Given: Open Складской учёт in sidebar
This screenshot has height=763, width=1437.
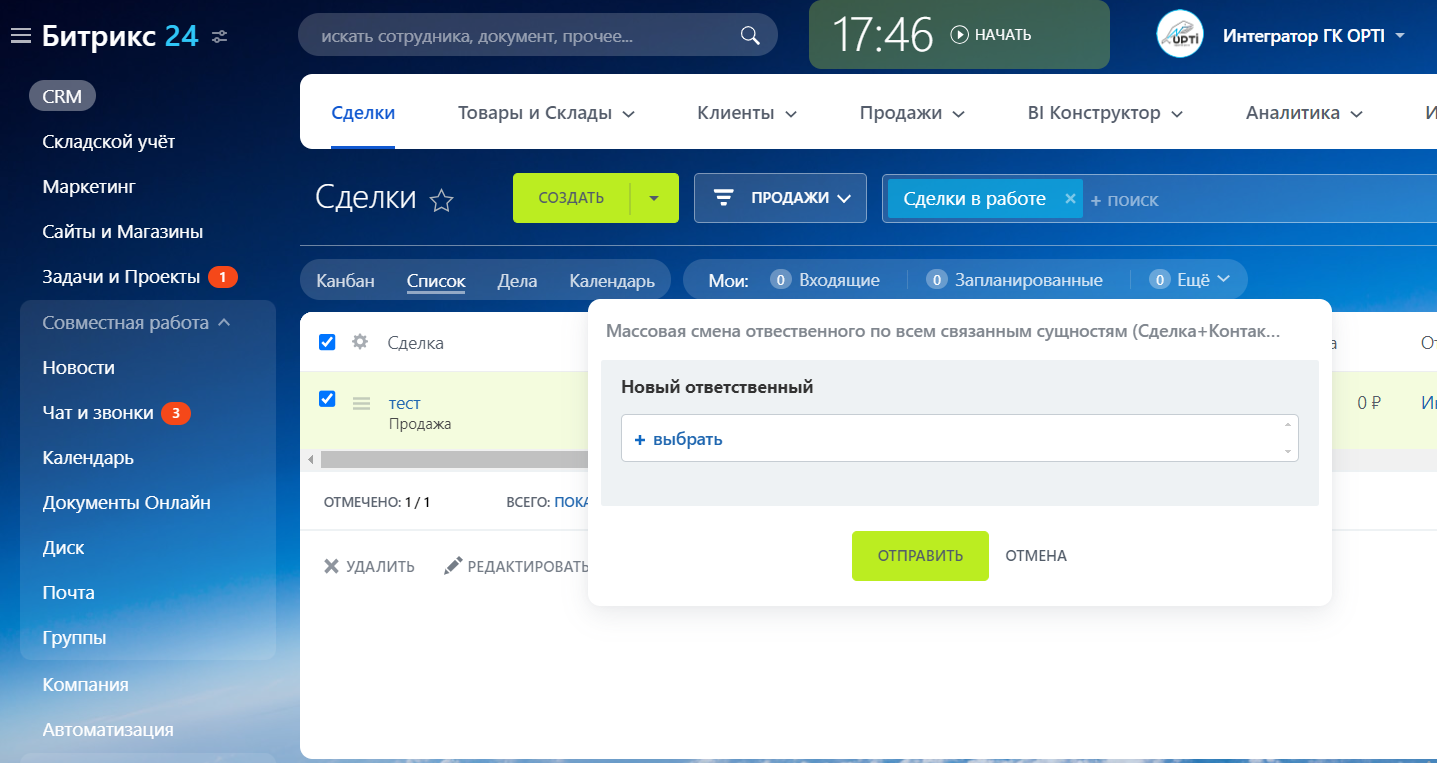Looking at the screenshot, I should coord(108,142).
